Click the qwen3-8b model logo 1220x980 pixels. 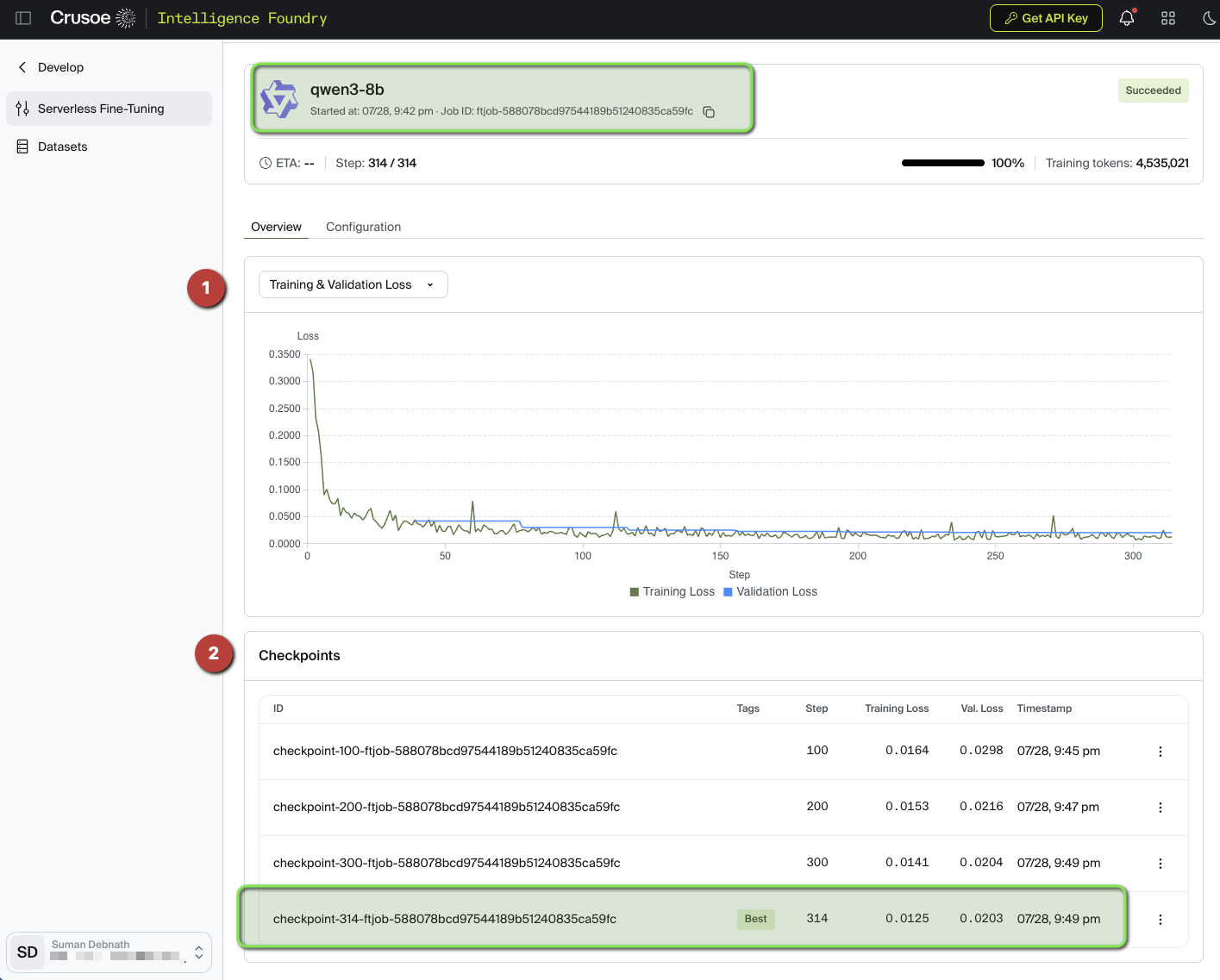click(279, 99)
